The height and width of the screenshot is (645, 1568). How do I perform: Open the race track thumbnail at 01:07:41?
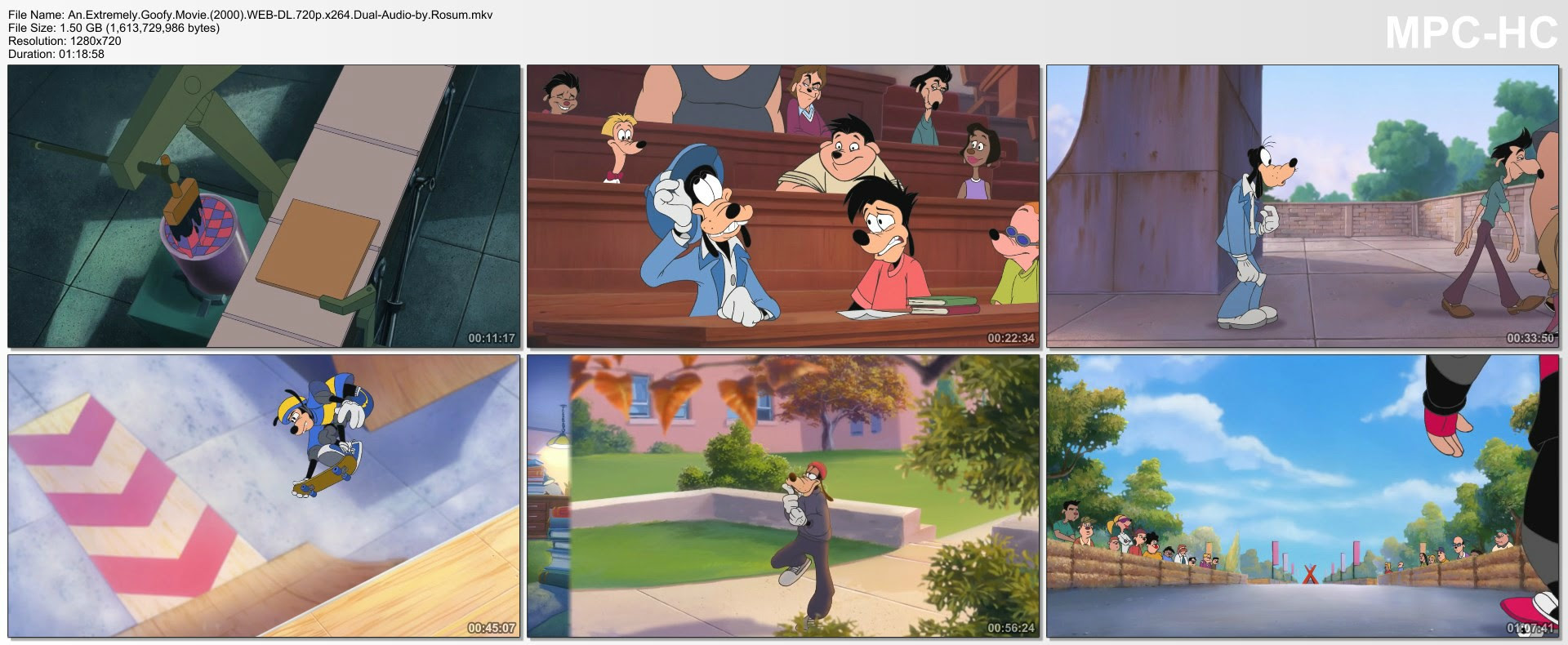(1303, 496)
